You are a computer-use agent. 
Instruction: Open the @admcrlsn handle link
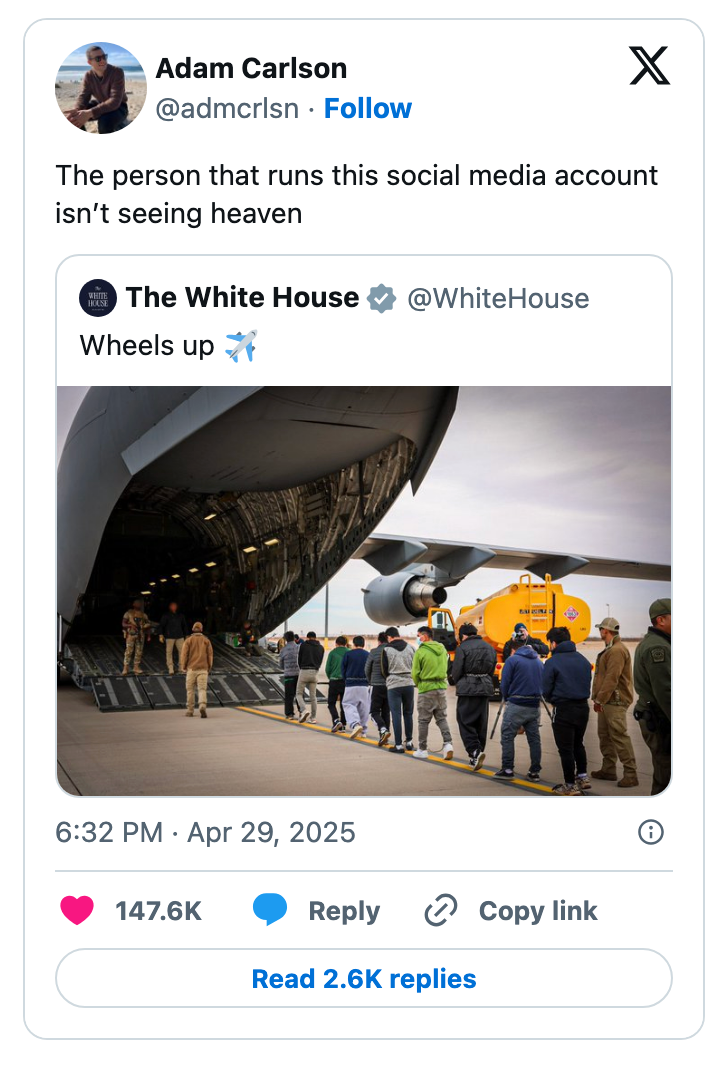coord(231,108)
